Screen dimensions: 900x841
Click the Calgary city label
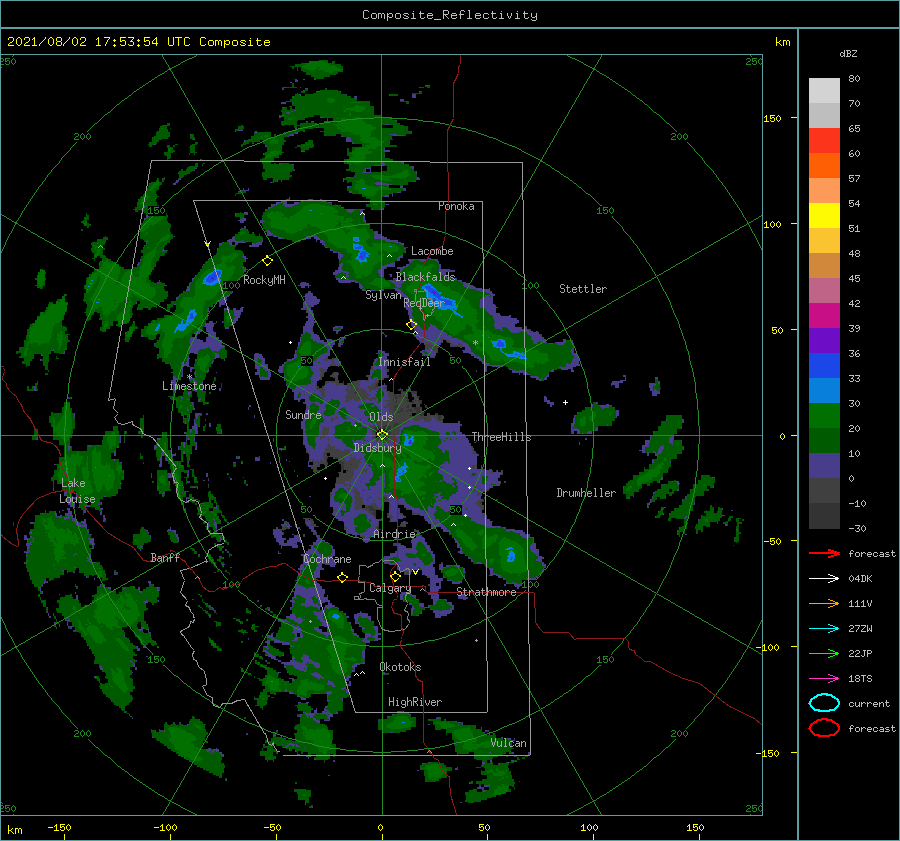390,588
